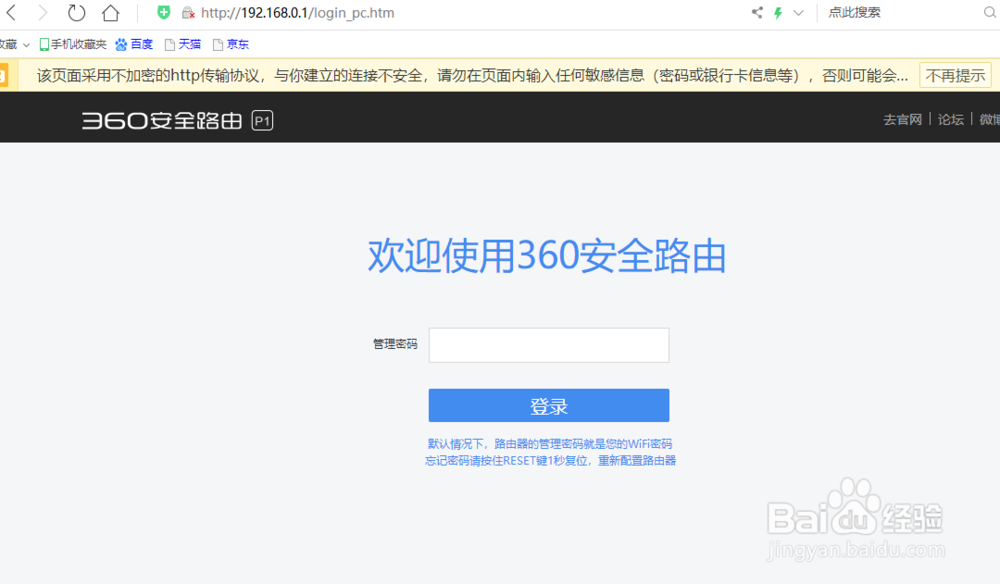This screenshot has height=584, width=1000.
Task: Click the insecure connection lock icon
Action: click(188, 13)
